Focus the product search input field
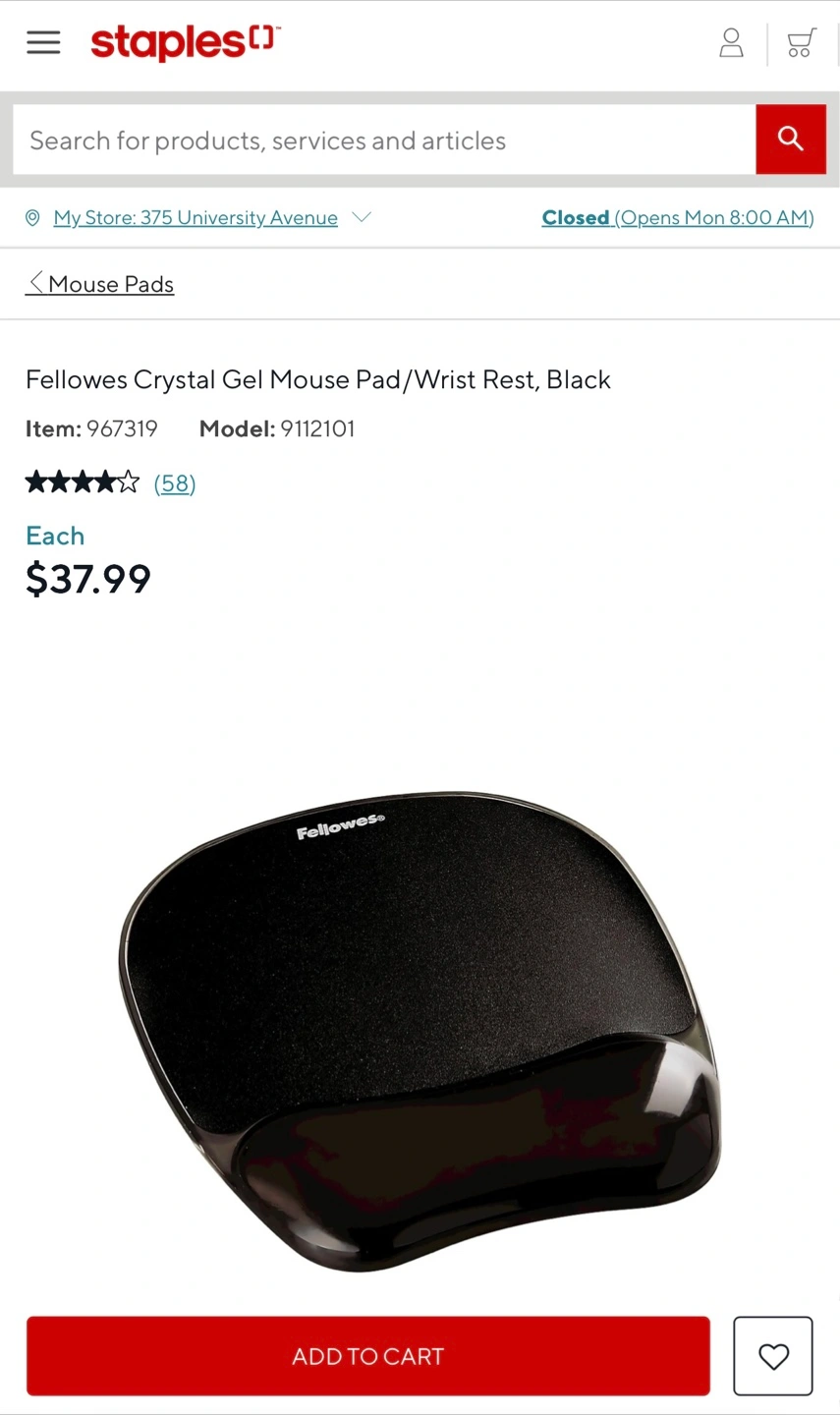This screenshot has height=1415, width=840. (x=384, y=140)
